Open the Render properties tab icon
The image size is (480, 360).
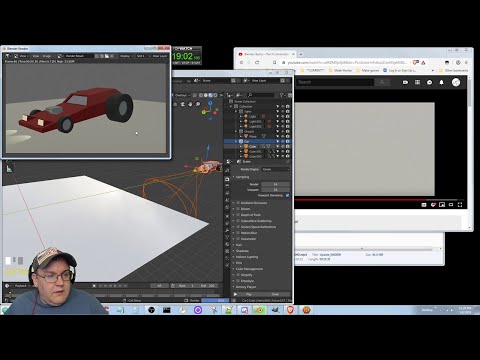point(227,179)
